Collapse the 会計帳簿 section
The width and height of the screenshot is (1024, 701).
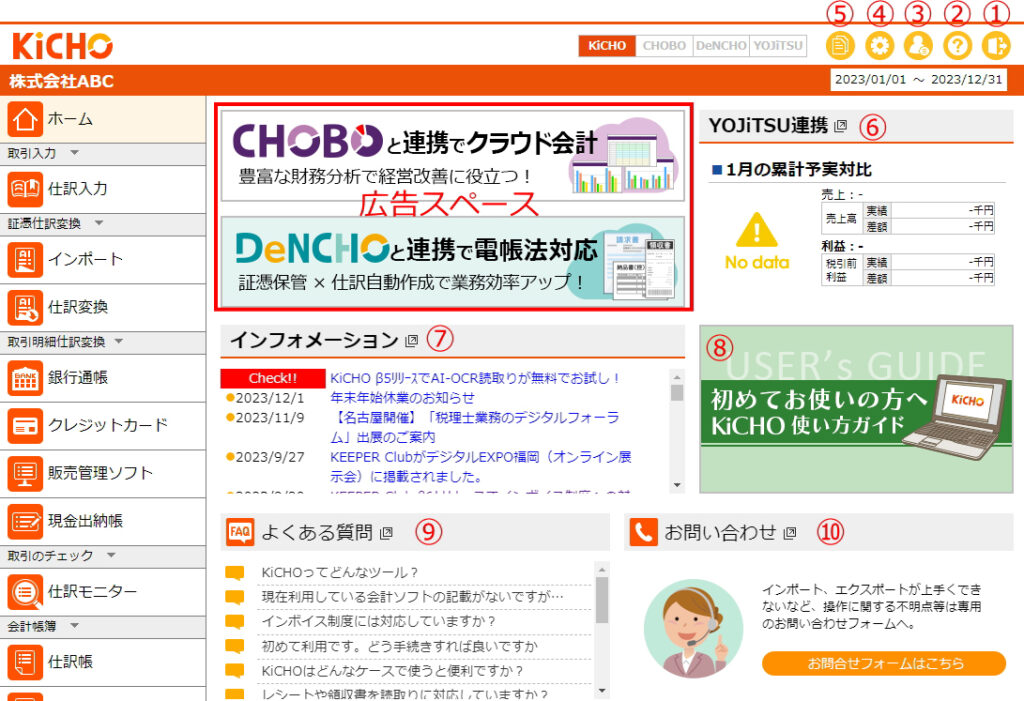tap(74, 626)
